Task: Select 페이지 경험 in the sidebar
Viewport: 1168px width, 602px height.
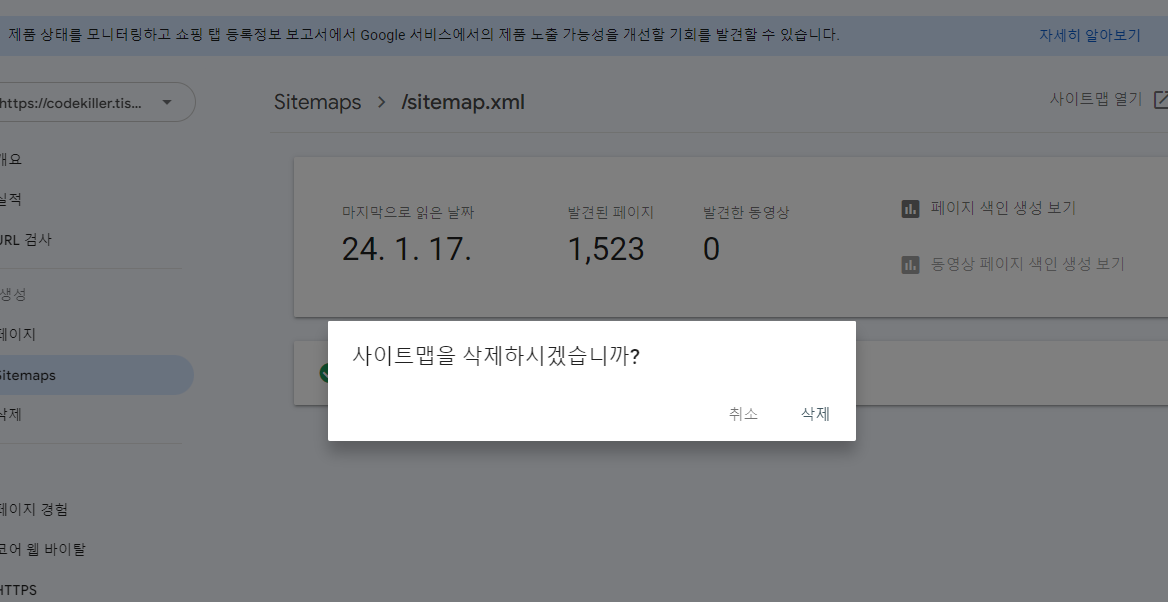Action: point(30,509)
